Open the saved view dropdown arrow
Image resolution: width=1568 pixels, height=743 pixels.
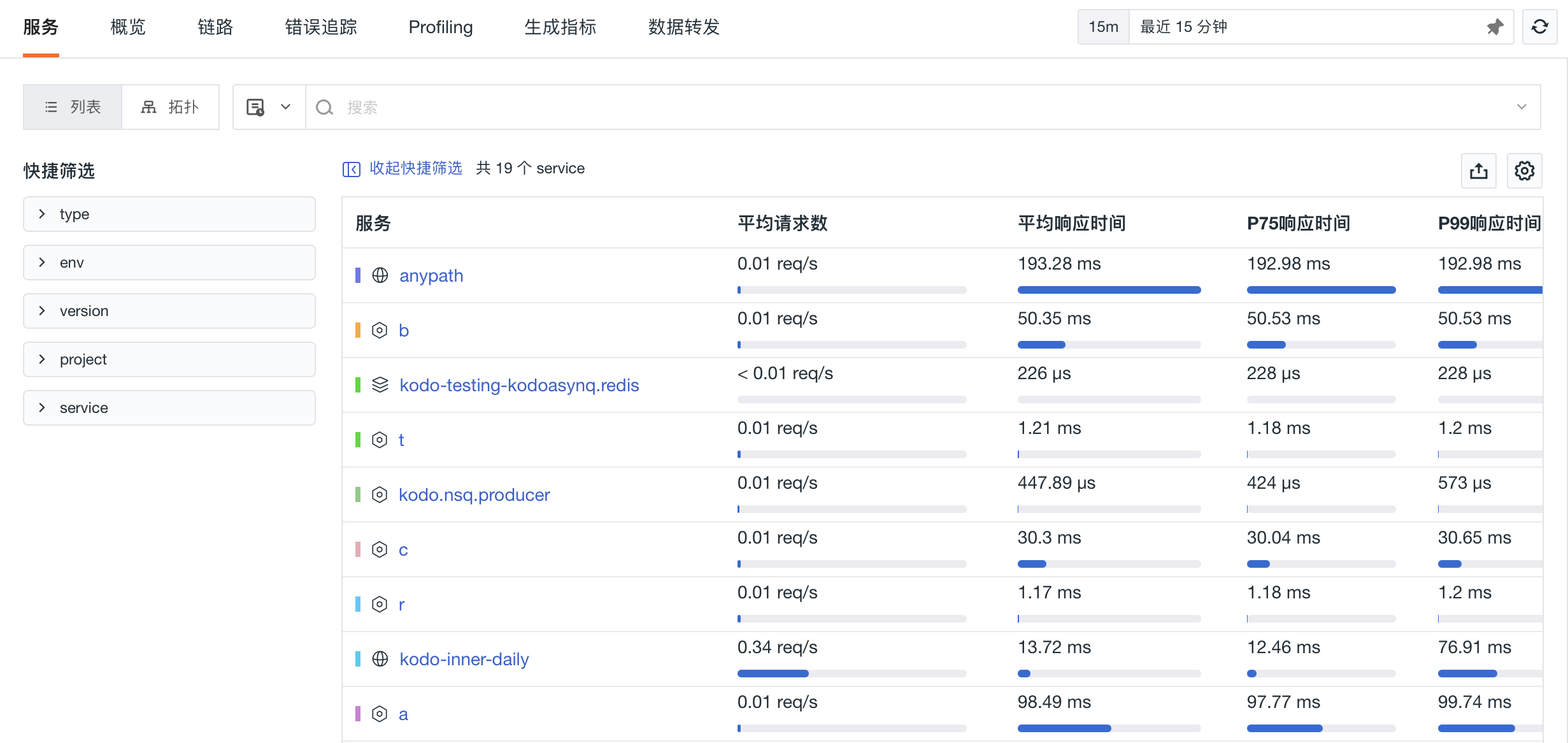[285, 107]
